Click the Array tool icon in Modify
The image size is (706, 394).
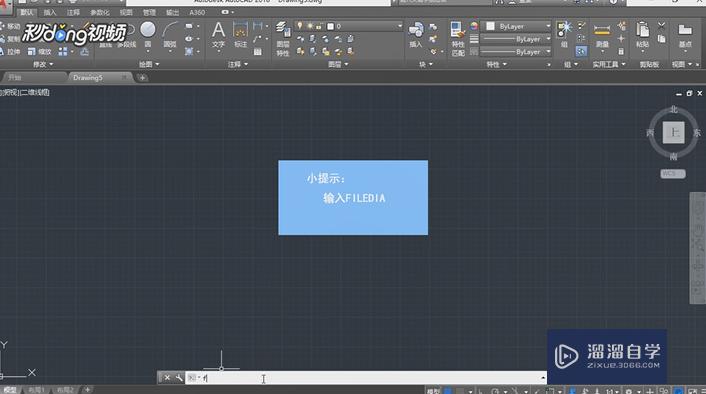click(63, 52)
